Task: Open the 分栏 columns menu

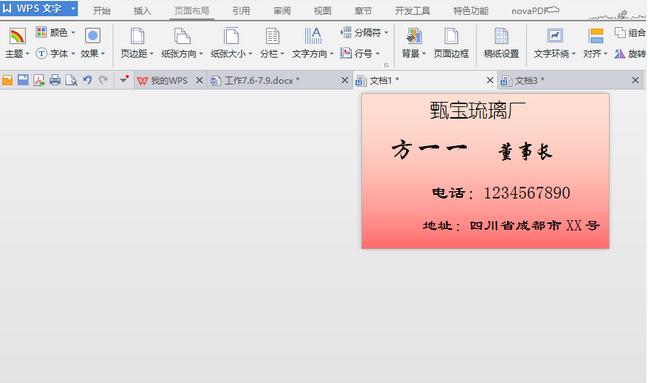Action: (x=272, y=43)
